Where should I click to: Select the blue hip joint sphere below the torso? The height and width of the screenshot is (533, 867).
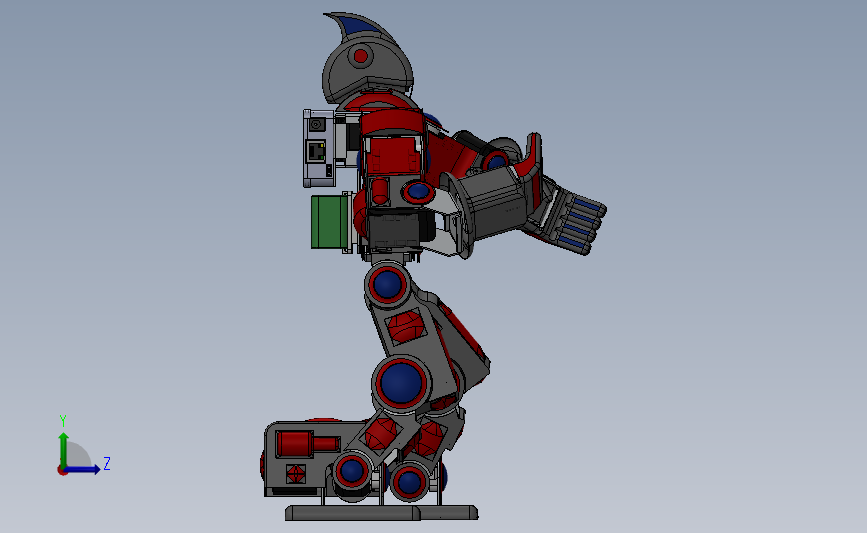tap(388, 284)
